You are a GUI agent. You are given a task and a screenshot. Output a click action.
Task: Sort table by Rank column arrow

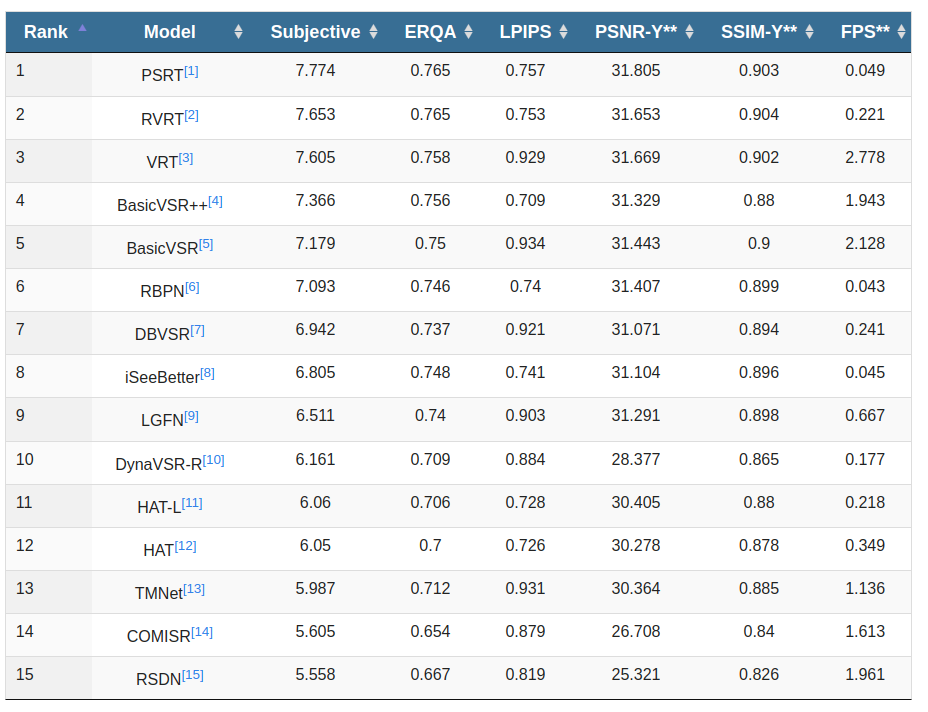82,29
